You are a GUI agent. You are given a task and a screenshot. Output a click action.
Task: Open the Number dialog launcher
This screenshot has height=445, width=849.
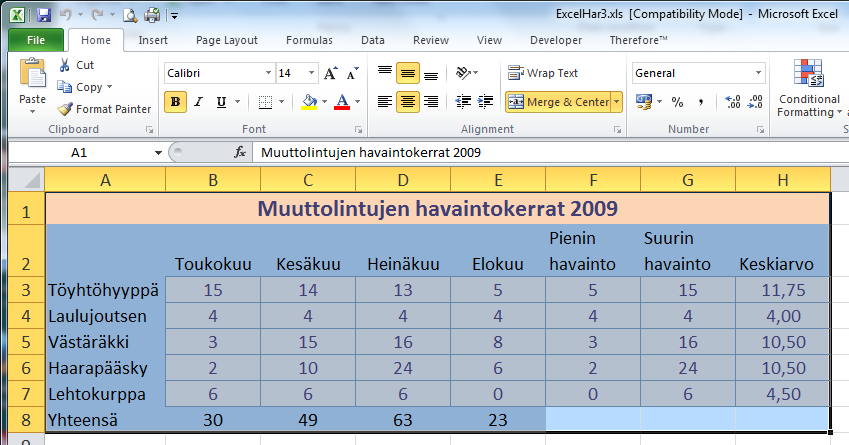[760, 129]
